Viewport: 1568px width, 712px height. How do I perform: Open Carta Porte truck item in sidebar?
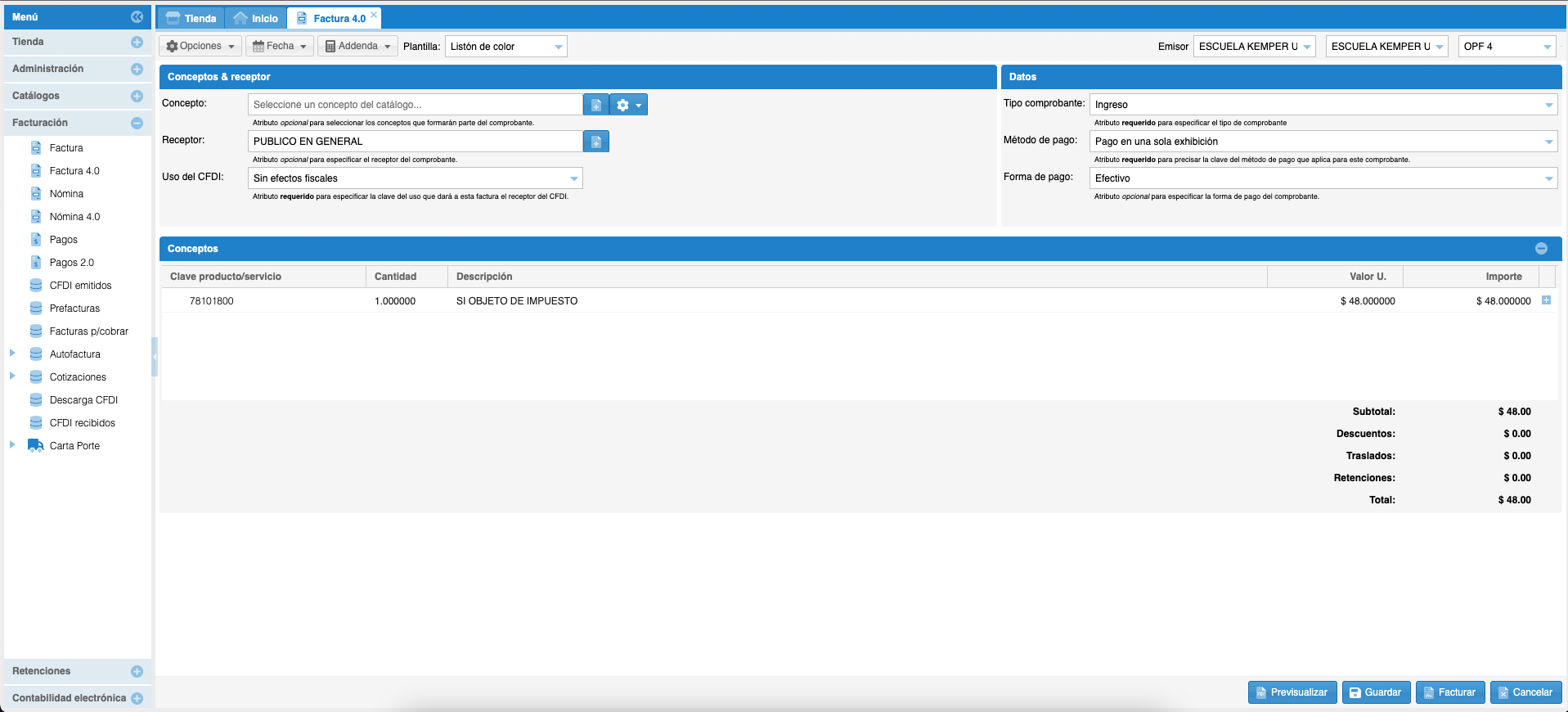[x=74, y=446]
